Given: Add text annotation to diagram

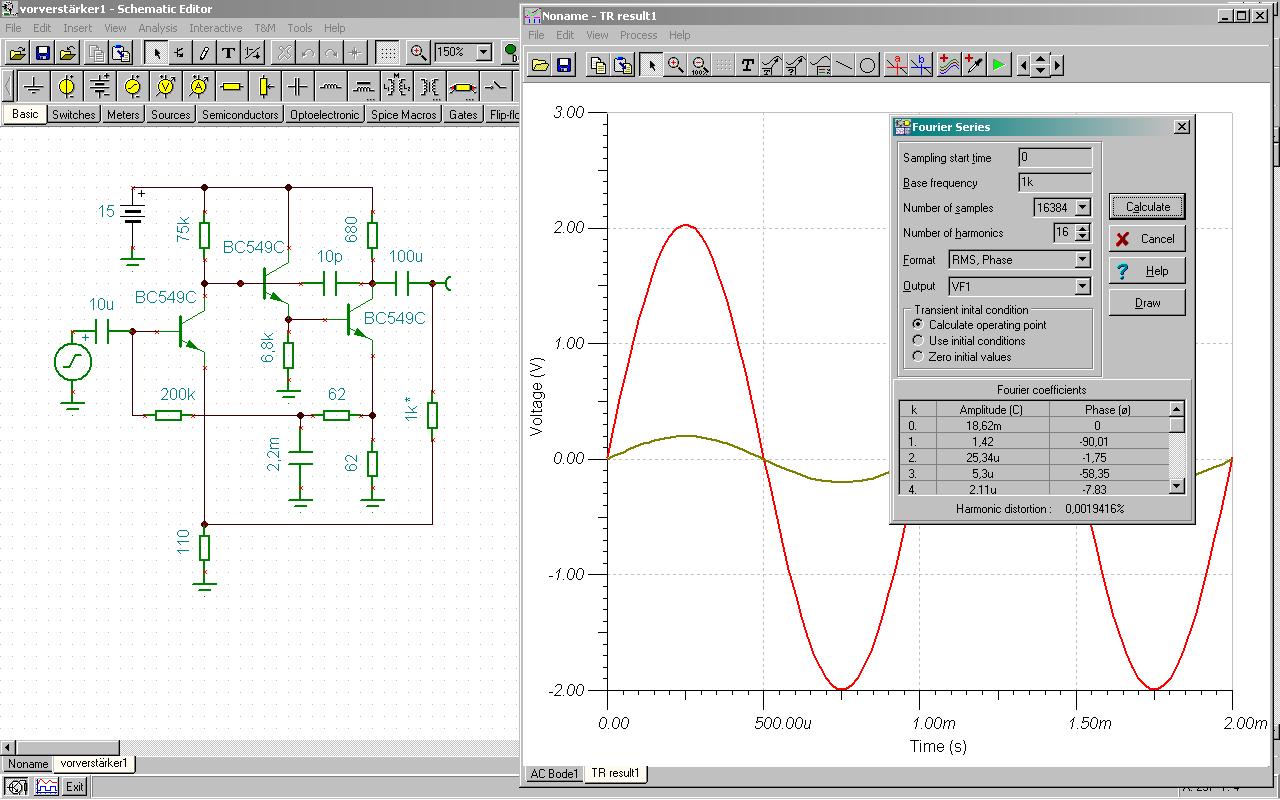Looking at the screenshot, I should click(748, 66).
